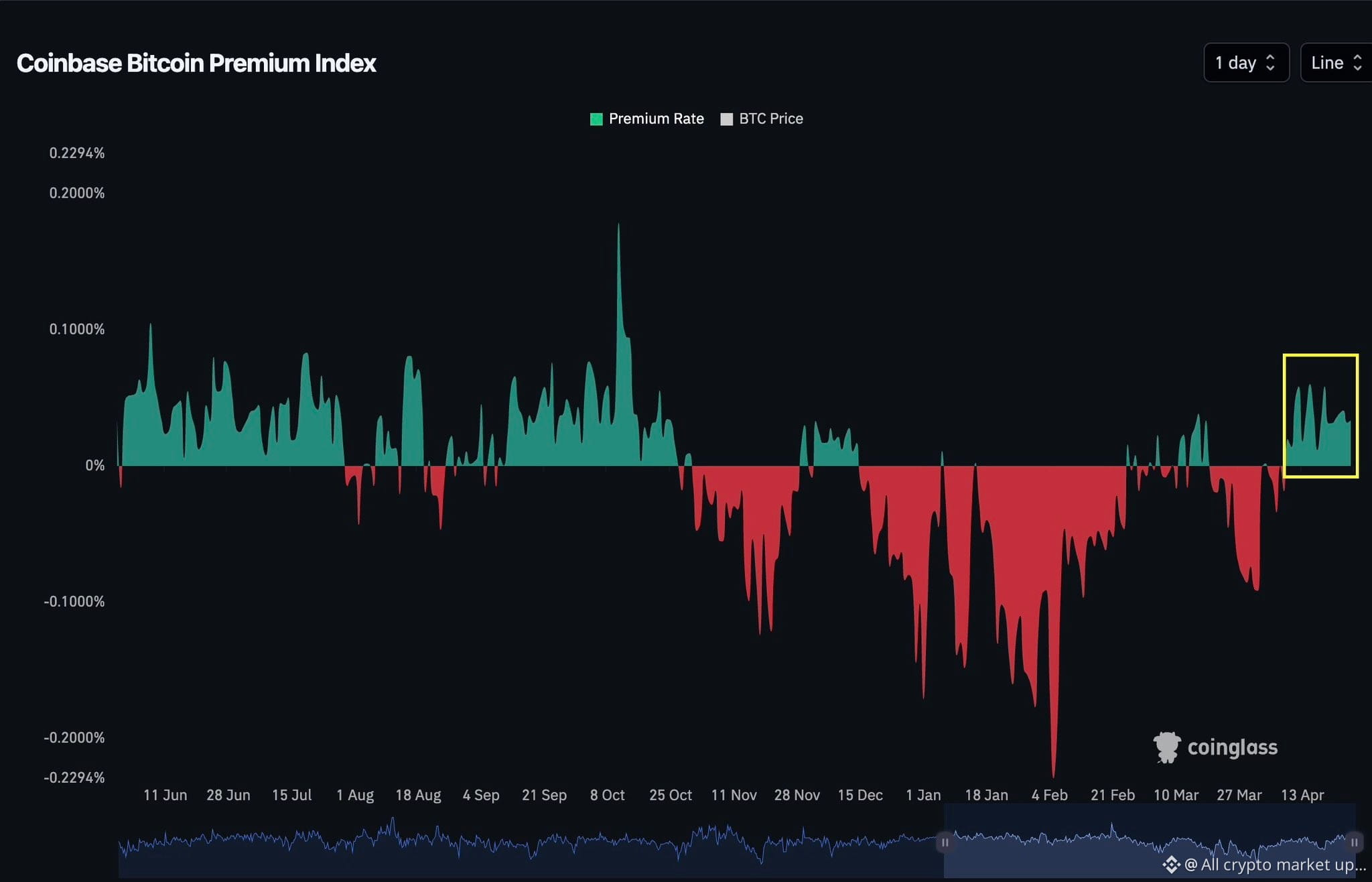Screen dimensions: 1372x882
Task: Click the "28 Jun" date label
Action: click(x=228, y=795)
